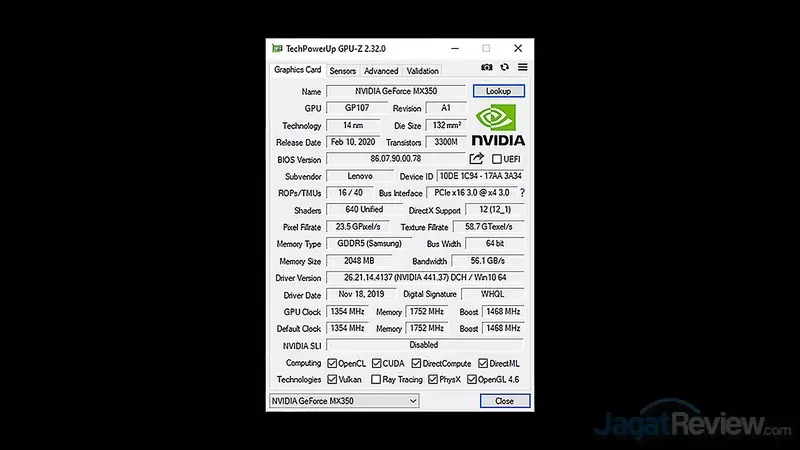The image size is (800, 450).
Task: Go to the Validation tab
Action: point(422,71)
